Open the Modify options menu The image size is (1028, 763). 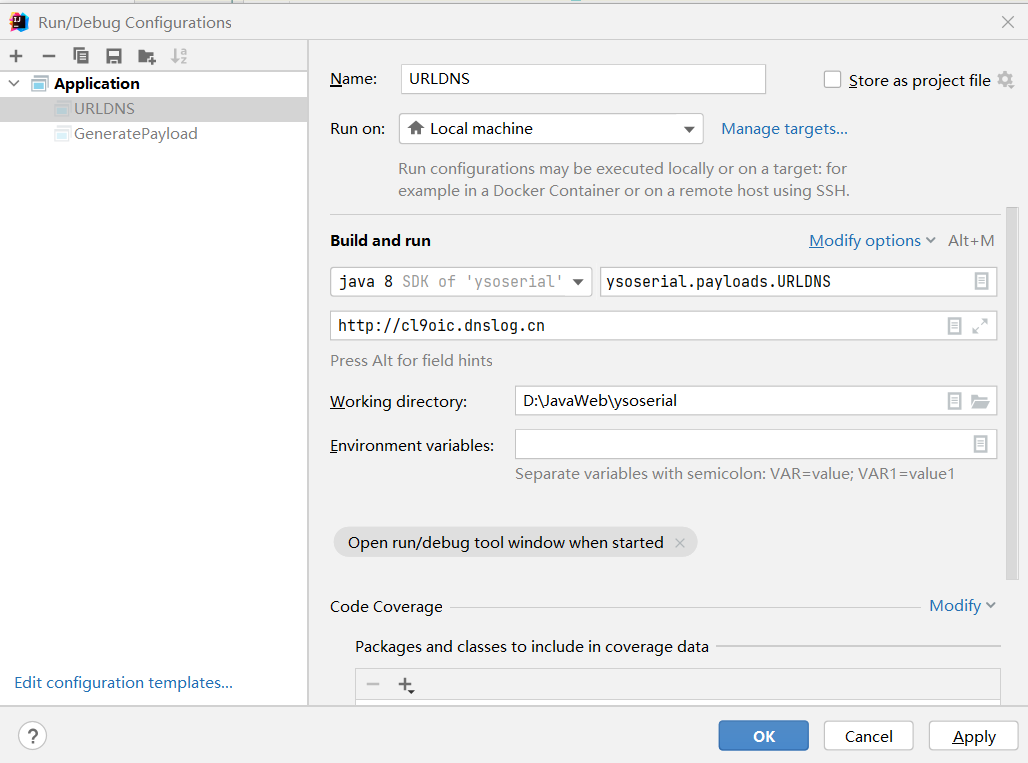tap(871, 241)
